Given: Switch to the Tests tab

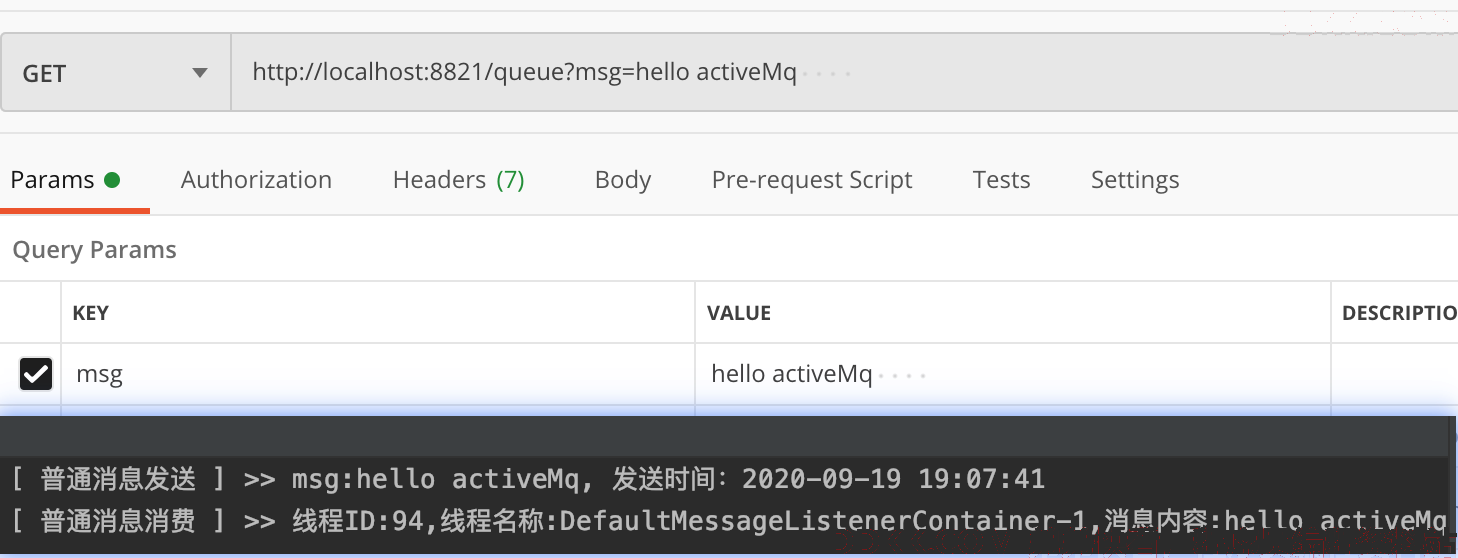Looking at the screenshot, I should point(1001,180).
